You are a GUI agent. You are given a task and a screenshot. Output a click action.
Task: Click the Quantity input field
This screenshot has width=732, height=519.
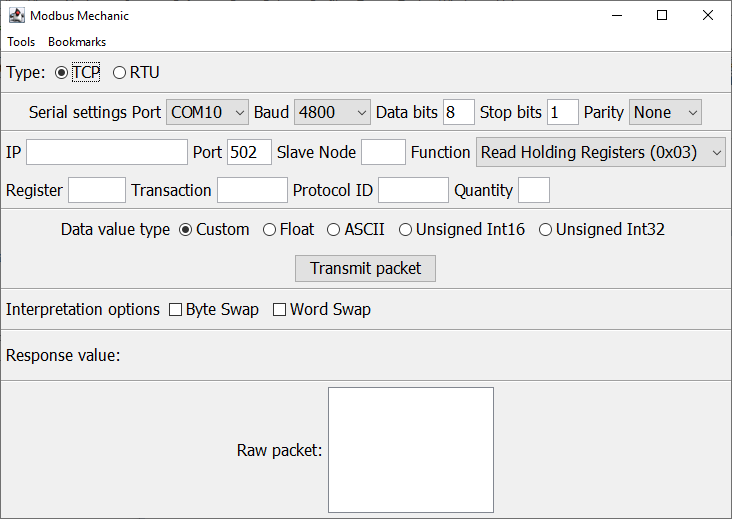coord(534,190)
